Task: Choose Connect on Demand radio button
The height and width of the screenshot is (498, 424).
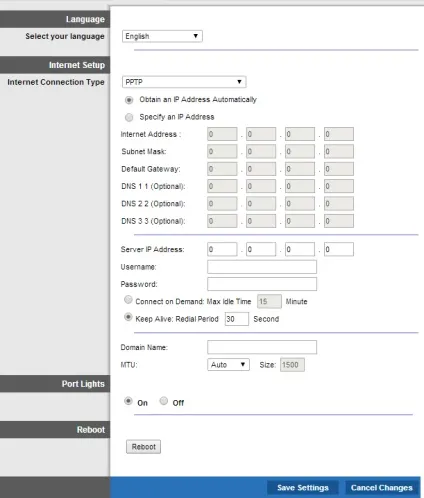Action: pyautogui.click(x=128, y=300)
